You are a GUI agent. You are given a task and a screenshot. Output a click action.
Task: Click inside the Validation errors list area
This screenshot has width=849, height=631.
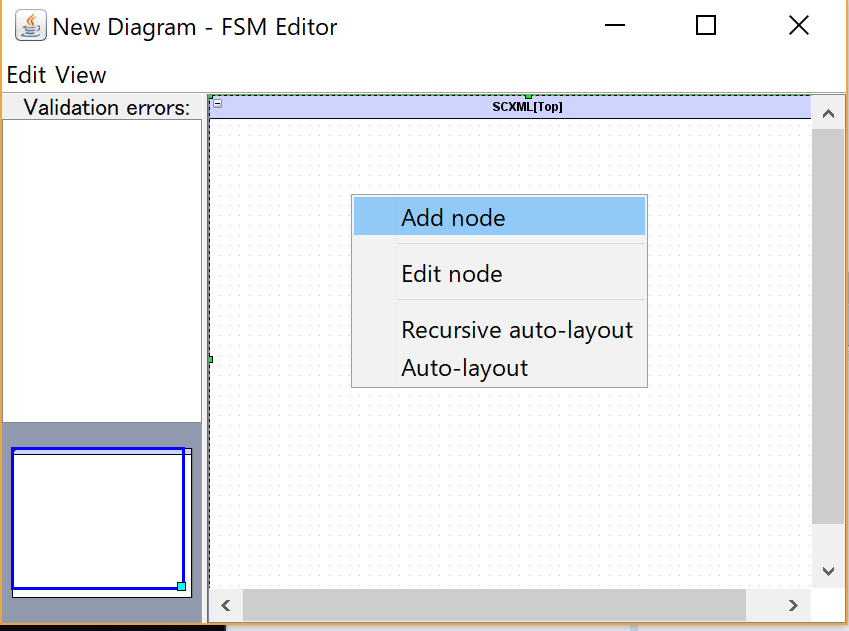click(102, 271)
